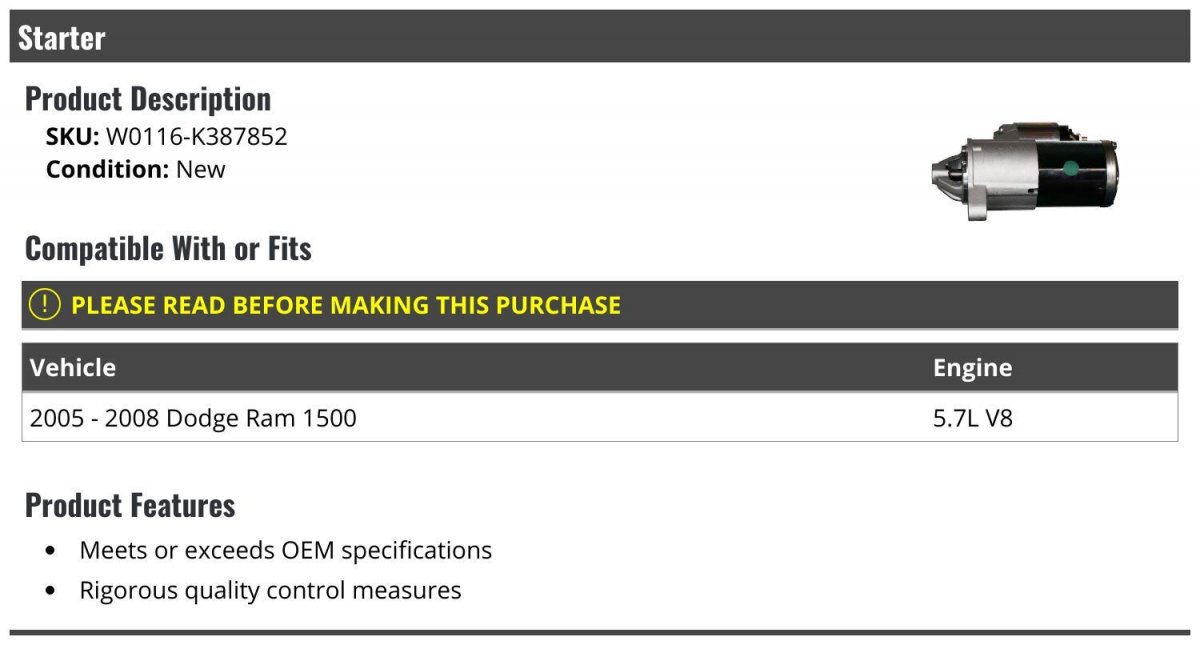Image resolution: width=1200 pixels, height=645 pixels.
Task: Click the 5.7L V8 engine cell
Action: pyautogui.click(x=973, y=418)
